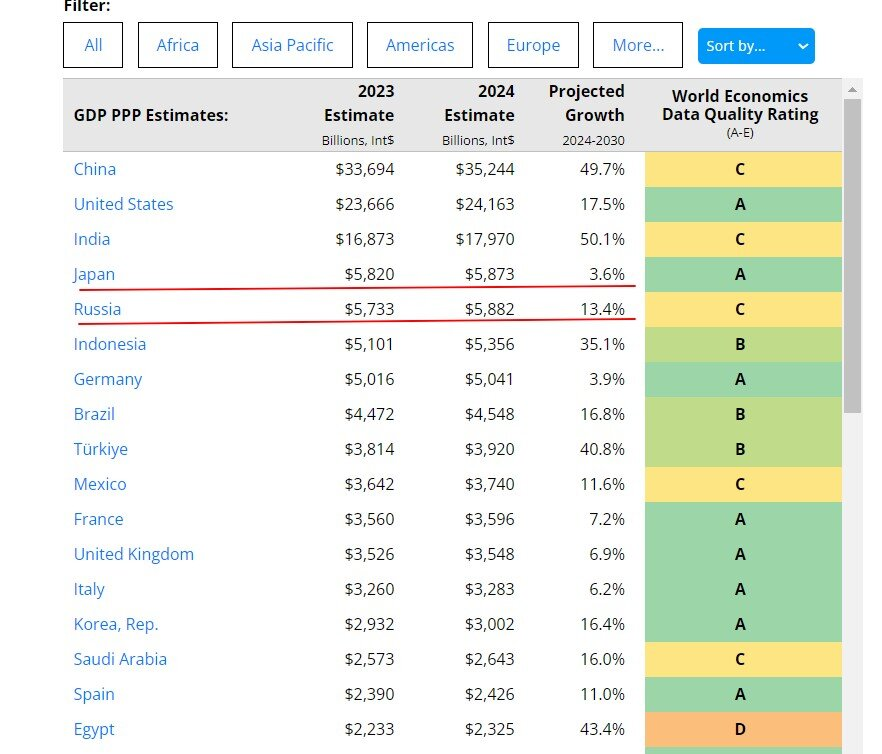Viewport: 882px width, 754px height.
Task: Select Türkiye's projected growth 40.8%
Action: (x=602, y=449)
